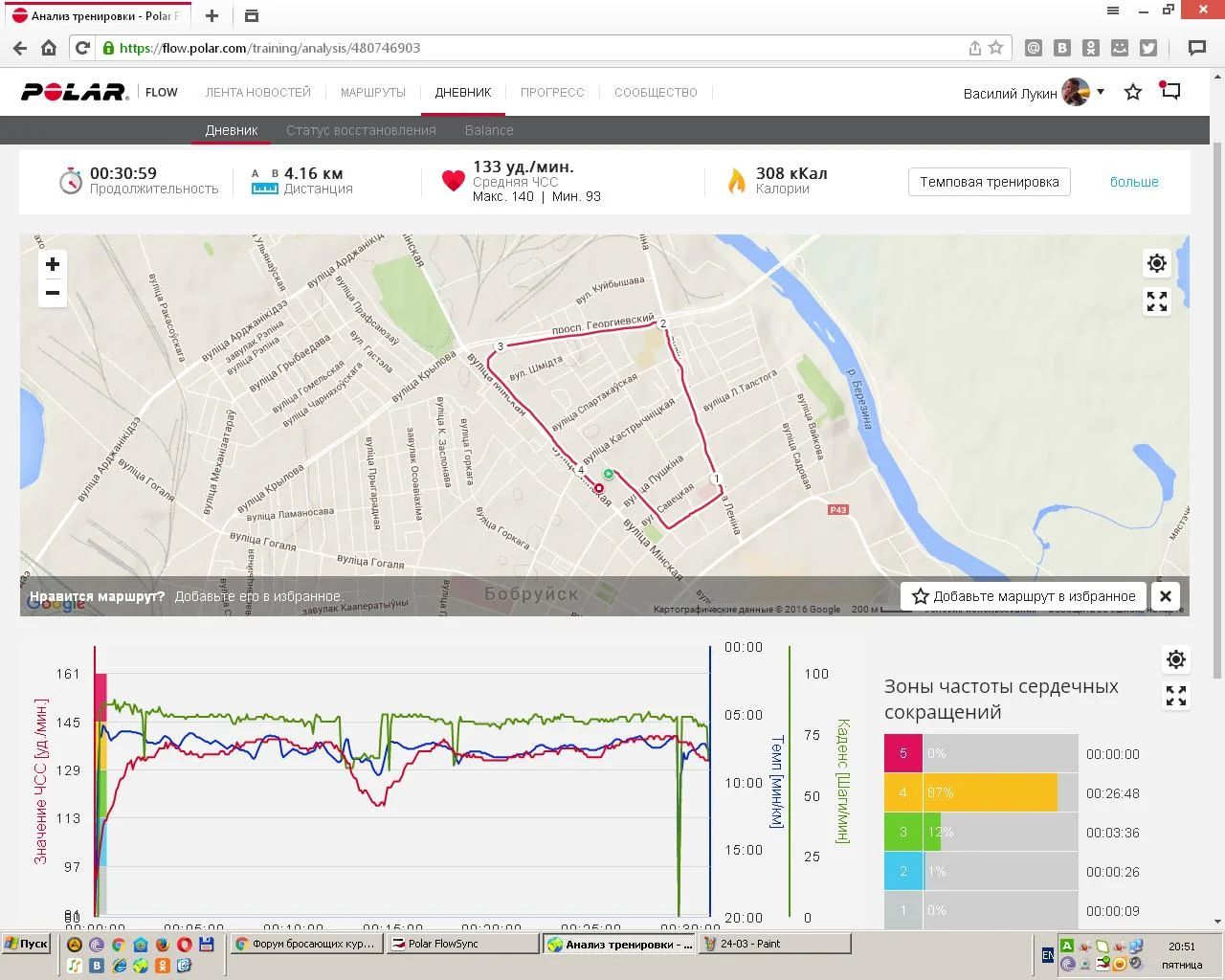Click Добавьте маршрут в избранное button

[x=1024, y=596]
